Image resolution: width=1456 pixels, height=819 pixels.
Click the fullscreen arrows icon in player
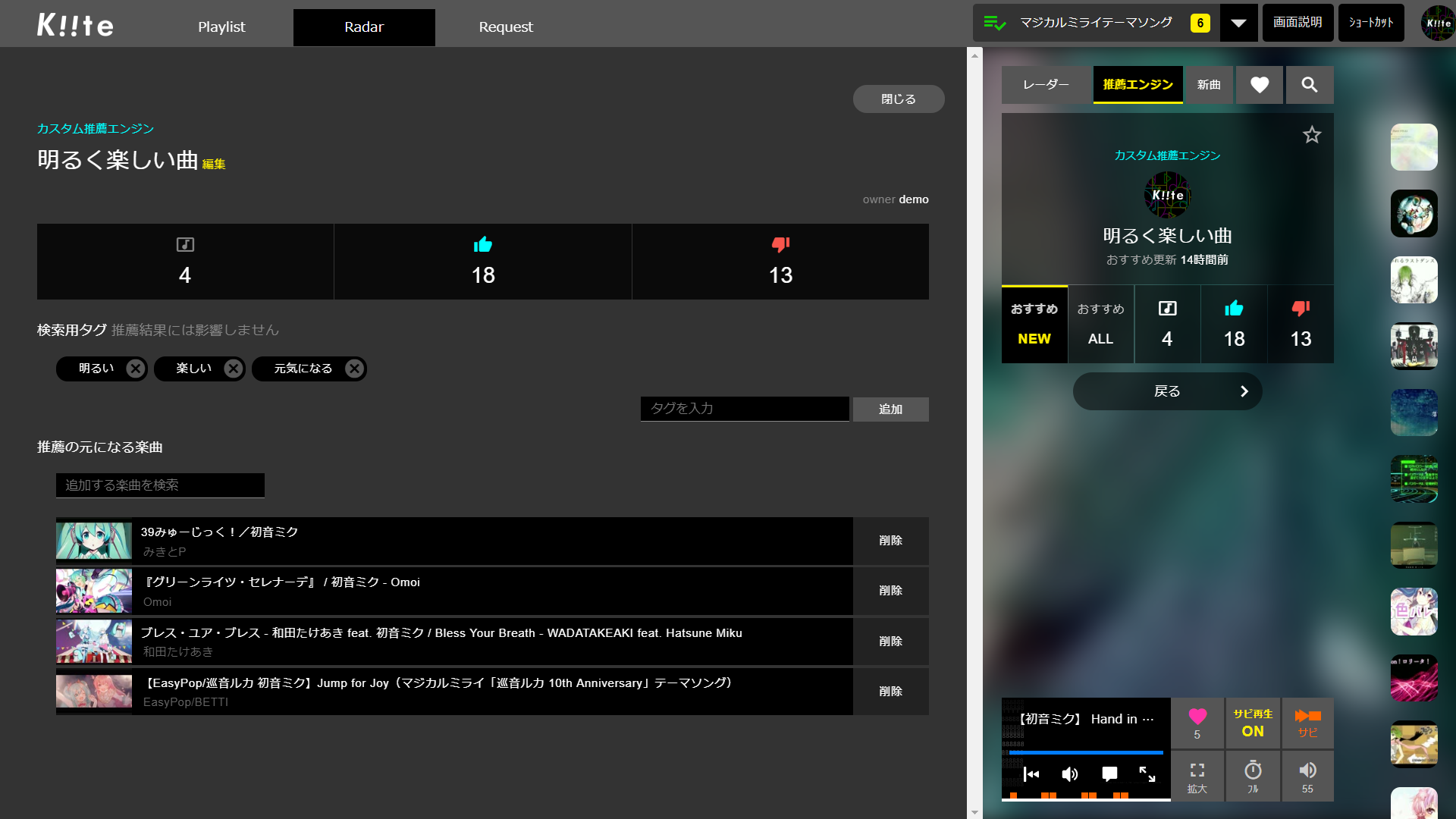click(x=1147, y=774)
